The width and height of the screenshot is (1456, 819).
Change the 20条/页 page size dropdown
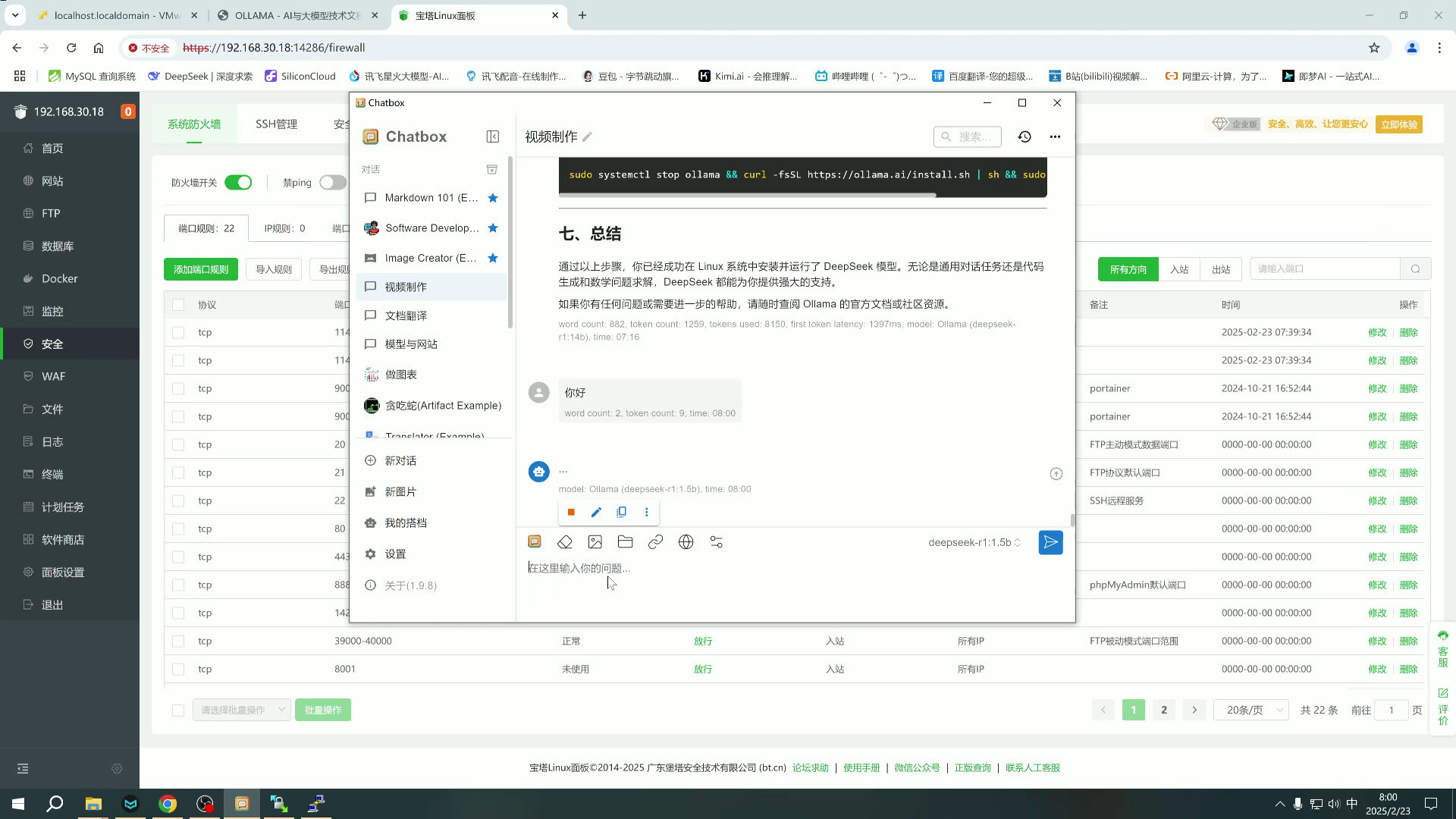[x=1250, y=710]
